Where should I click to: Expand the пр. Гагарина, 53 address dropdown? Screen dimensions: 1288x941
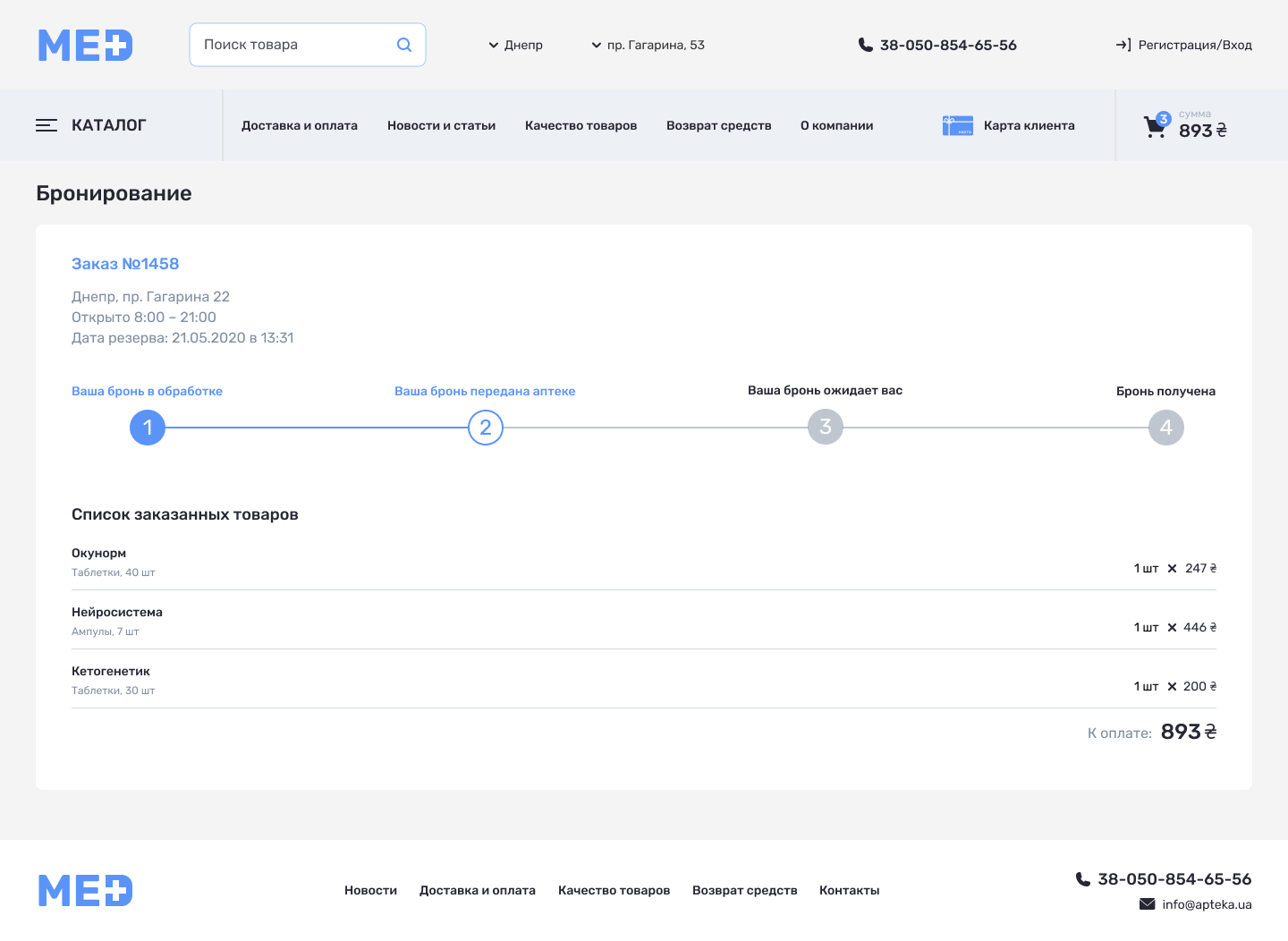(x=648, y=45)
